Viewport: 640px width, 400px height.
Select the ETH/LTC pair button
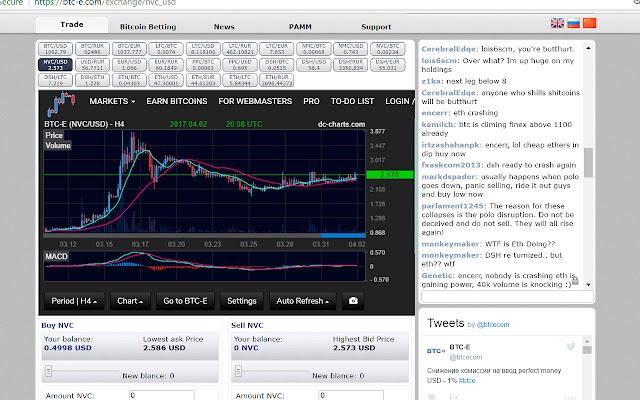pos(240,80)
